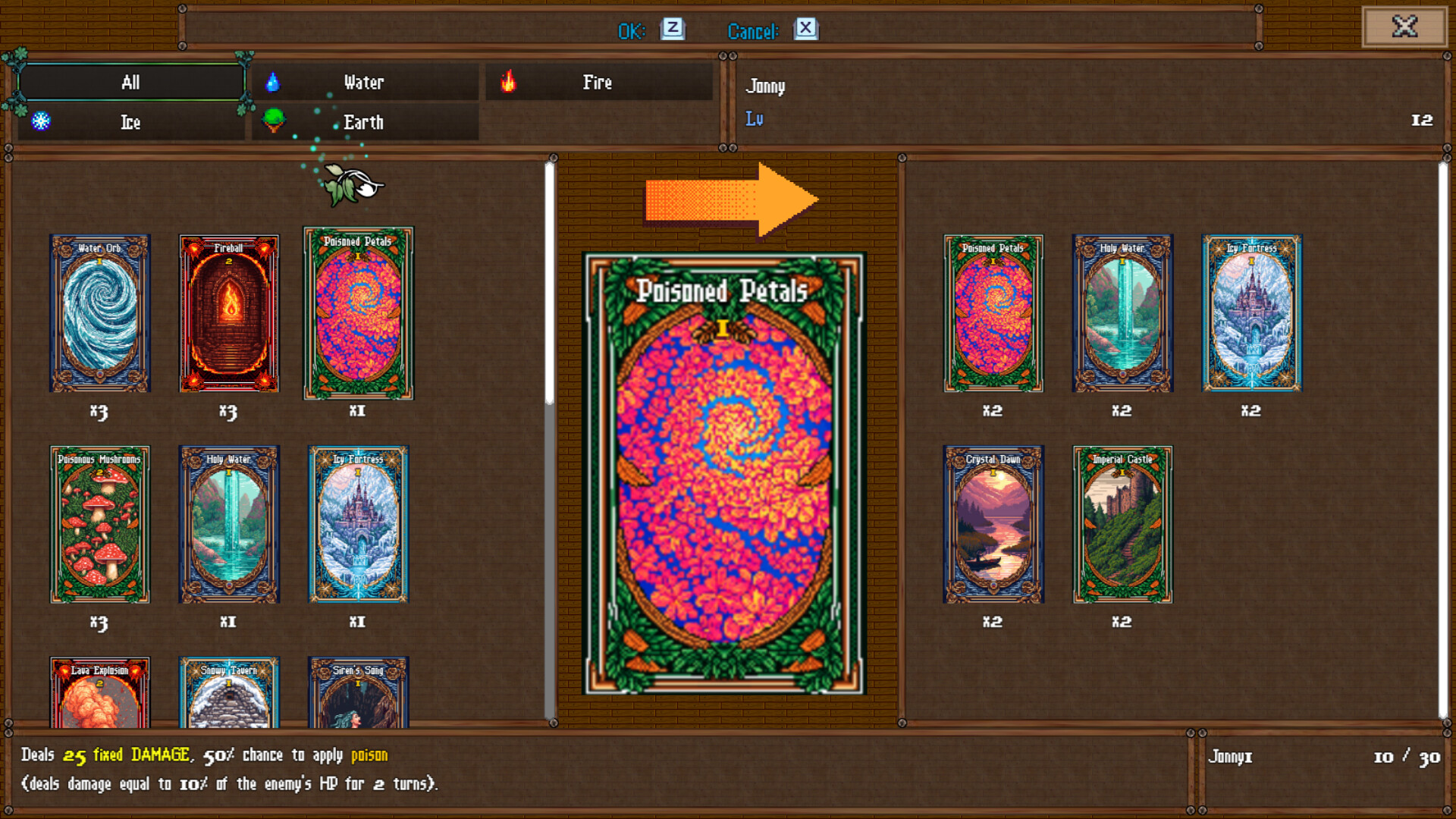Filter cards by Fire element
Viewport: 1456px width, 819px height.
(598, 82)
